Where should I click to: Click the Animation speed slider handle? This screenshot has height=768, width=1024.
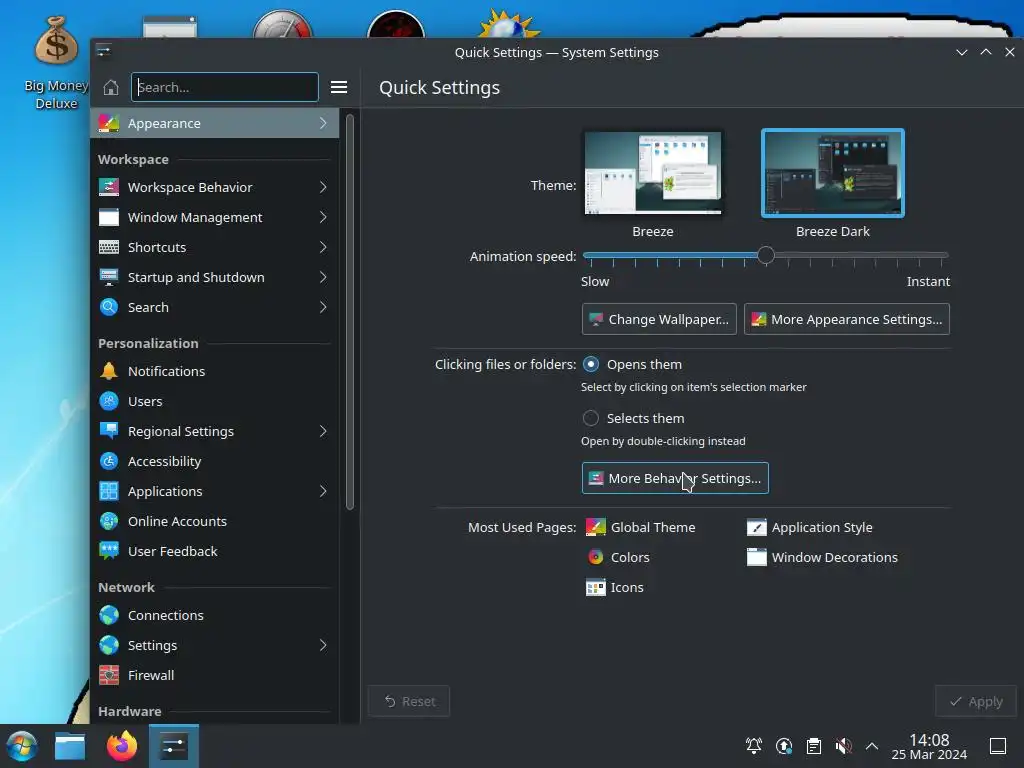(x=766, y=255)
